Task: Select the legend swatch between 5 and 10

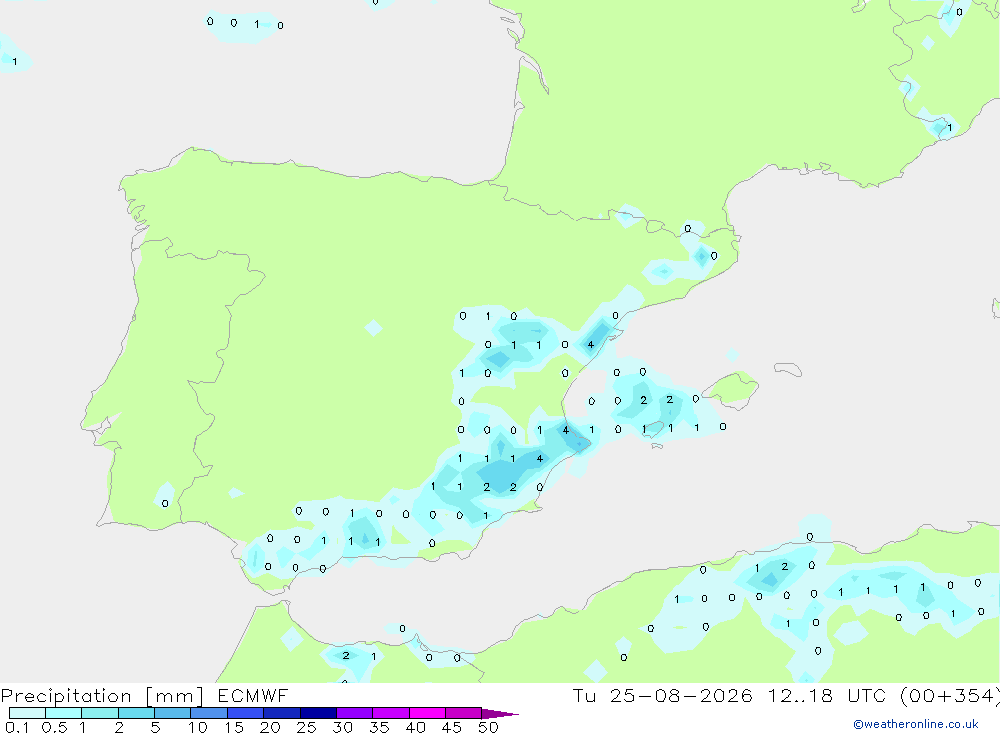Action: pyautogui.click(x=173, y=713)
